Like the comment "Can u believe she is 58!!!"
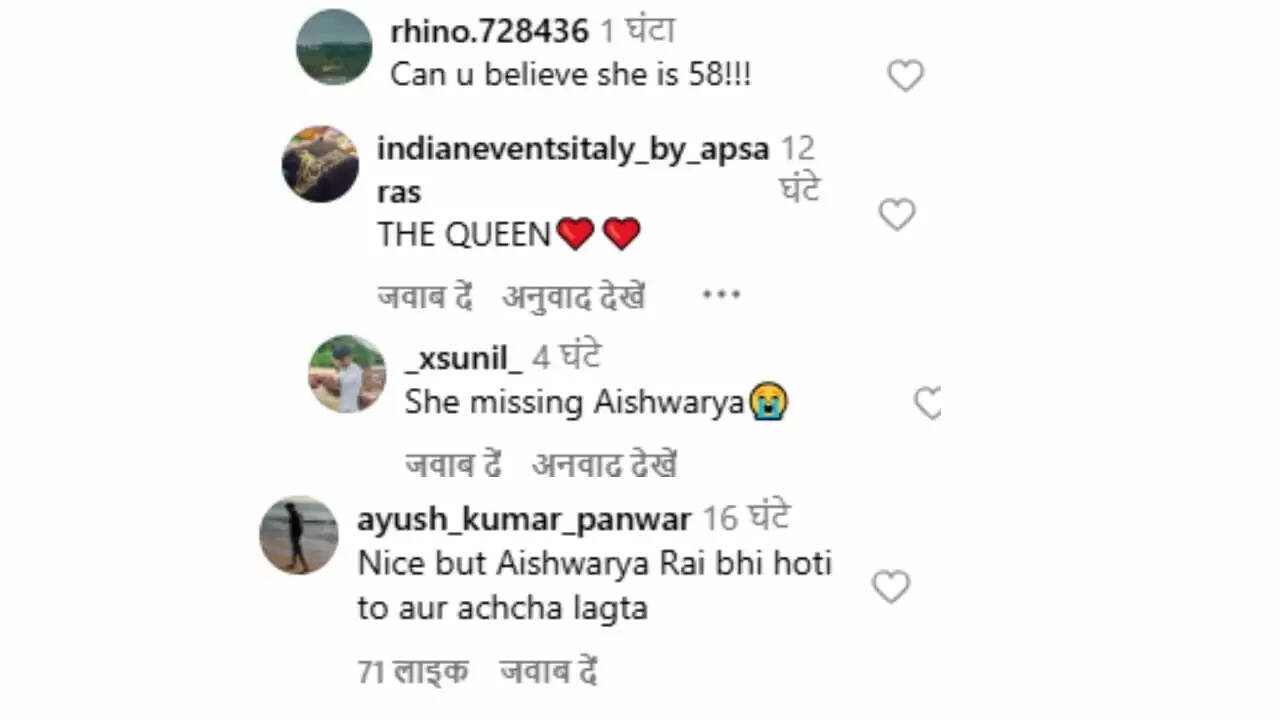The width and height of the screenshot is (1280, 720). pos(905,76)
